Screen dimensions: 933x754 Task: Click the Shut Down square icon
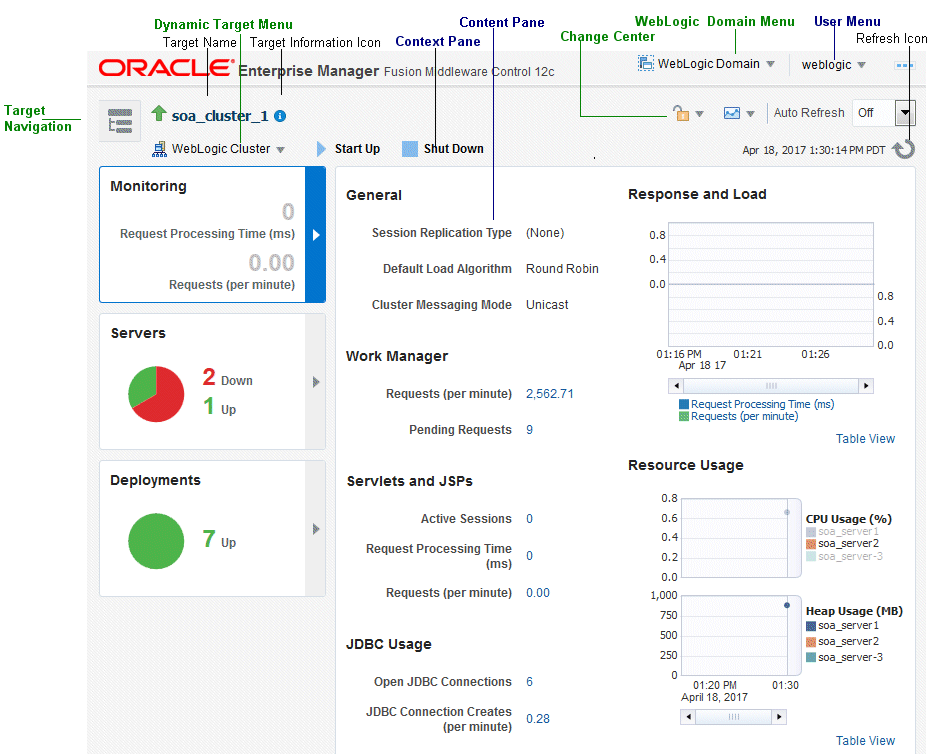(x=410, y=149)
